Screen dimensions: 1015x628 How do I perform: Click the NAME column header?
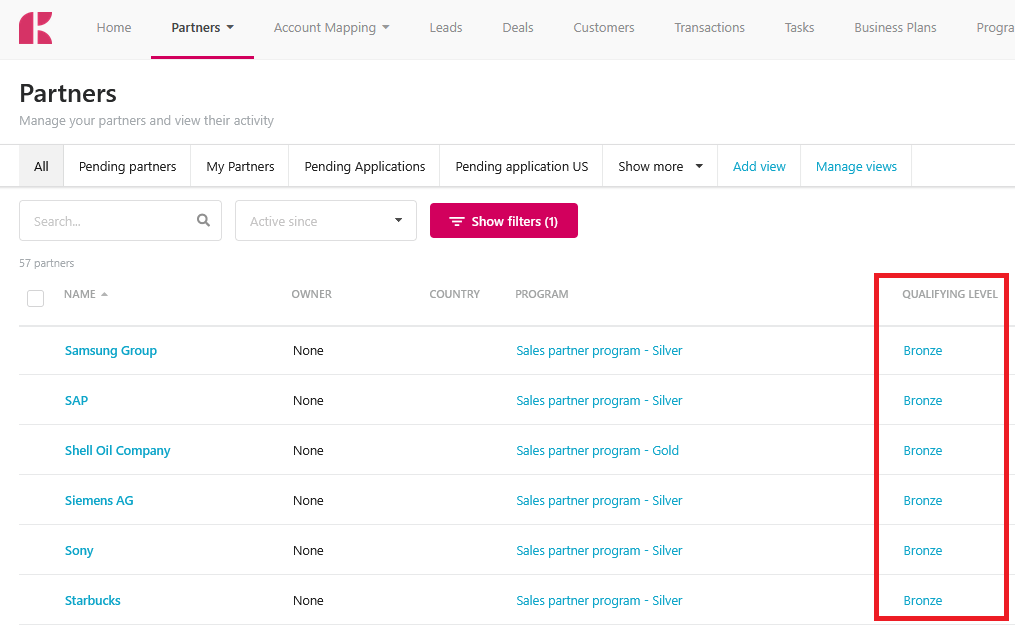tap(80, 294)
